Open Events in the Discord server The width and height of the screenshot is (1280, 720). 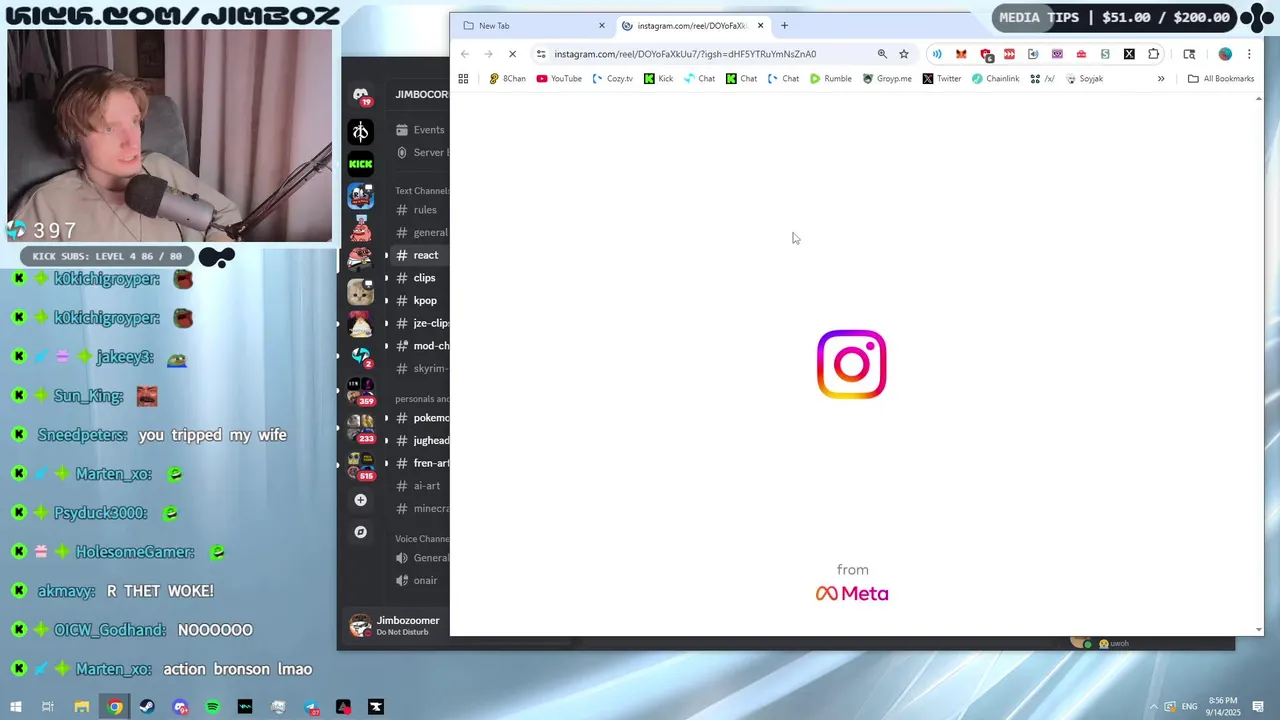(420, 130)
